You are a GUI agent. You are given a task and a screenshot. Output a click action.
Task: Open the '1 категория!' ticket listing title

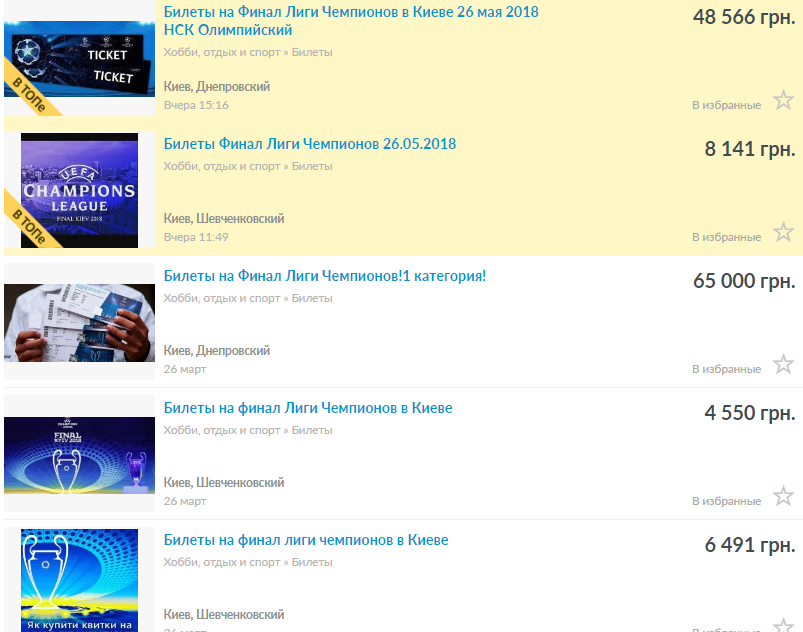point(324,276)
